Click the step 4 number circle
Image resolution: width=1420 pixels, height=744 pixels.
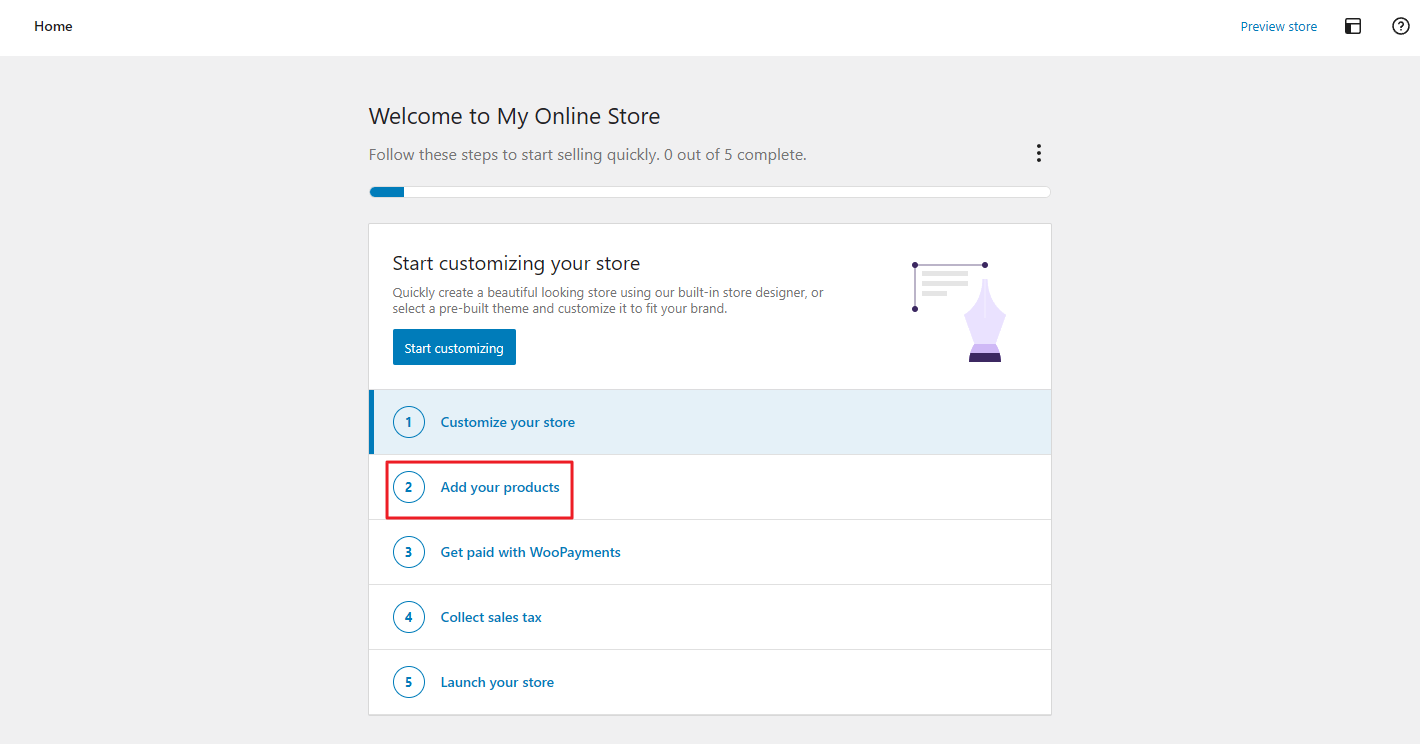[x=409, y=617]
